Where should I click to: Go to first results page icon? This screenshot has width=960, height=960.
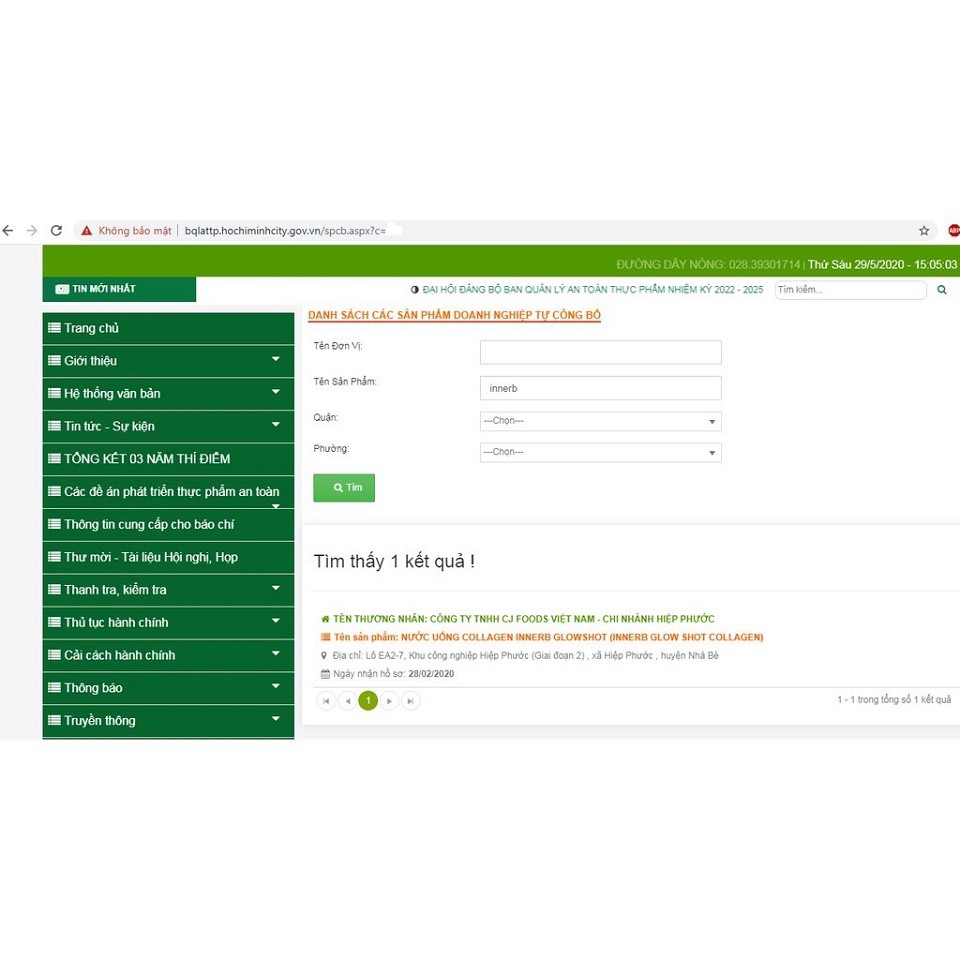pyautogui.click(x=326, y=701)
